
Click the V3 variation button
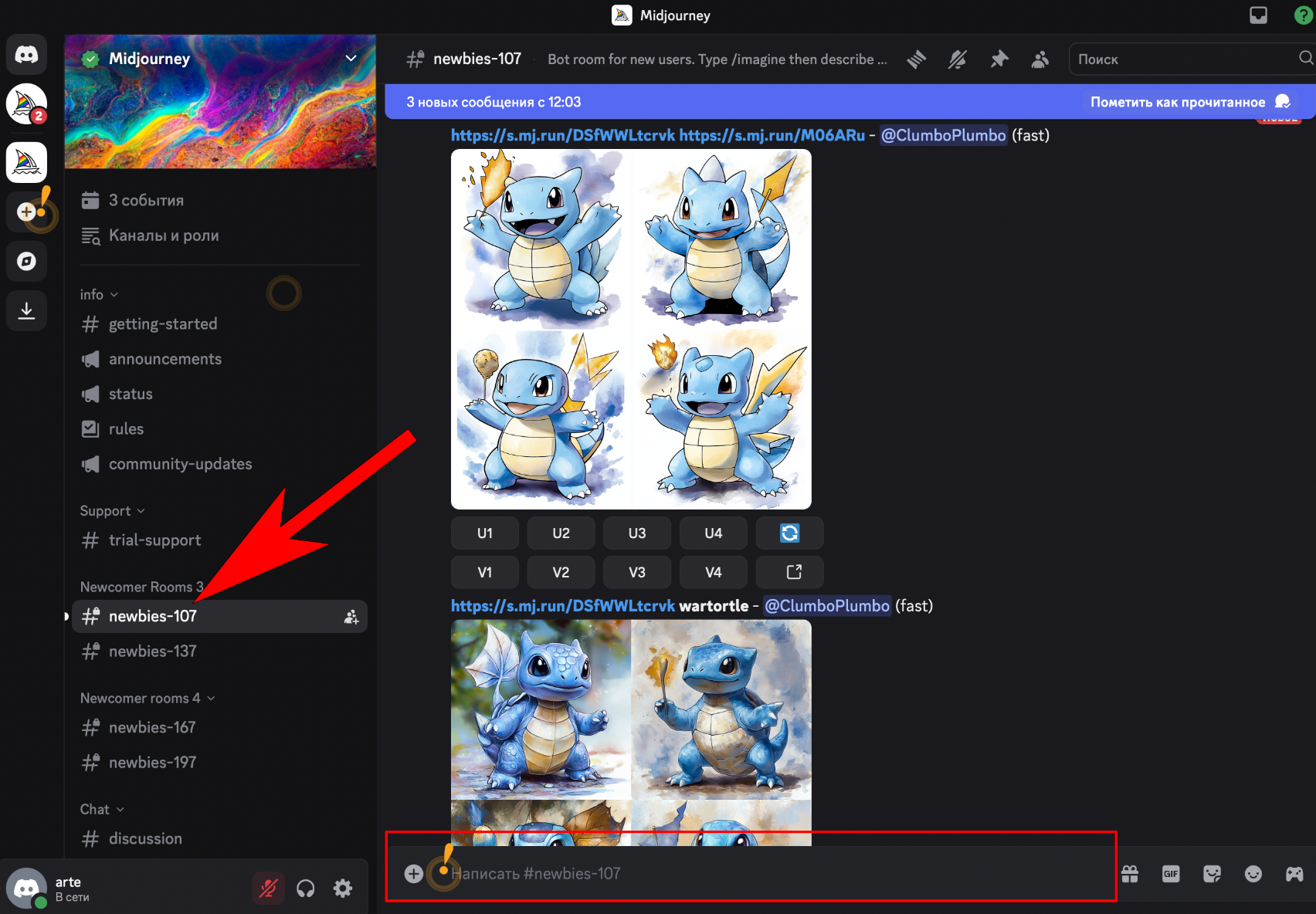pos(637,573)
